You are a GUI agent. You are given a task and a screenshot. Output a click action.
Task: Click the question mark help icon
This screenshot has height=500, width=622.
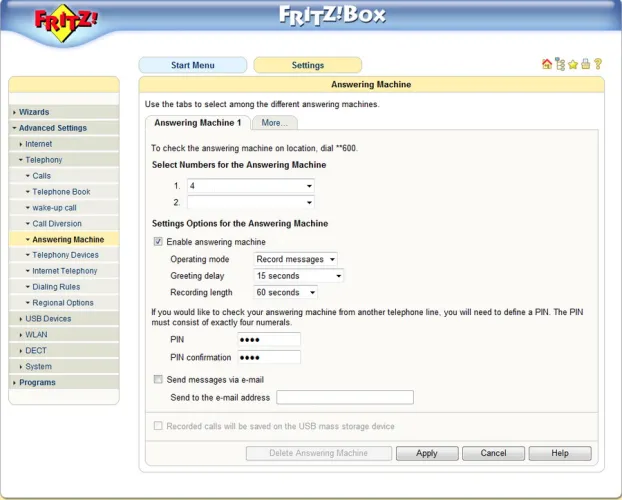[x=598, y=64]
